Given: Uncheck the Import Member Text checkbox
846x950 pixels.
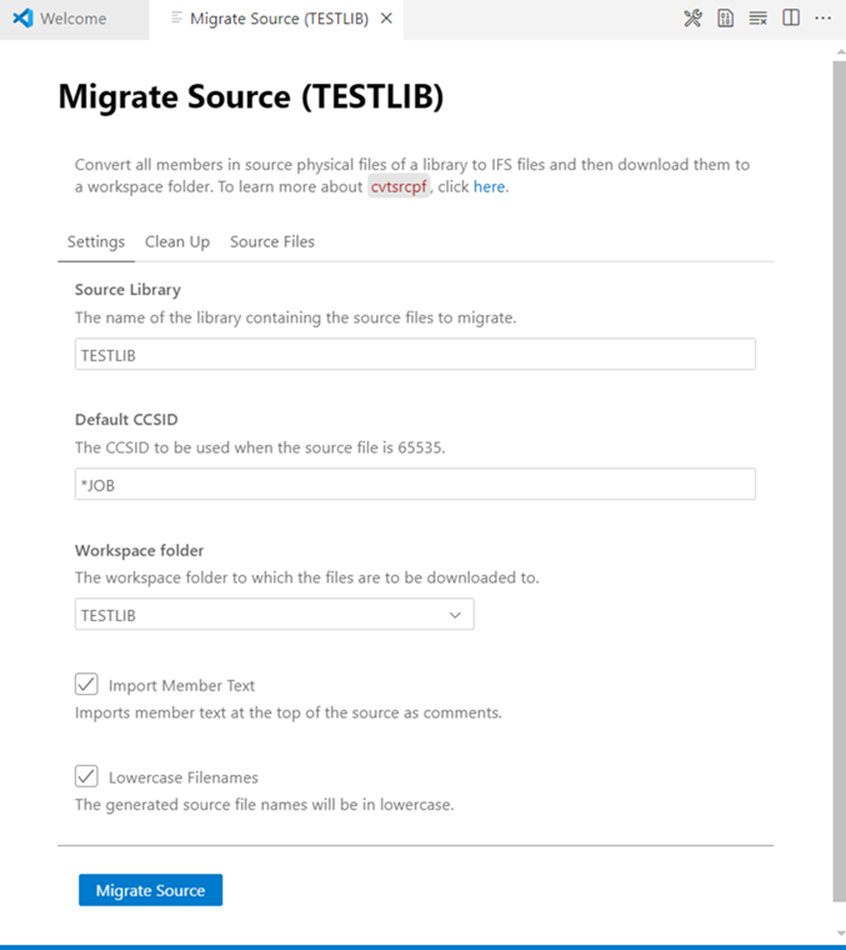Looking at the screenshot, I should (x=86, y=685).
